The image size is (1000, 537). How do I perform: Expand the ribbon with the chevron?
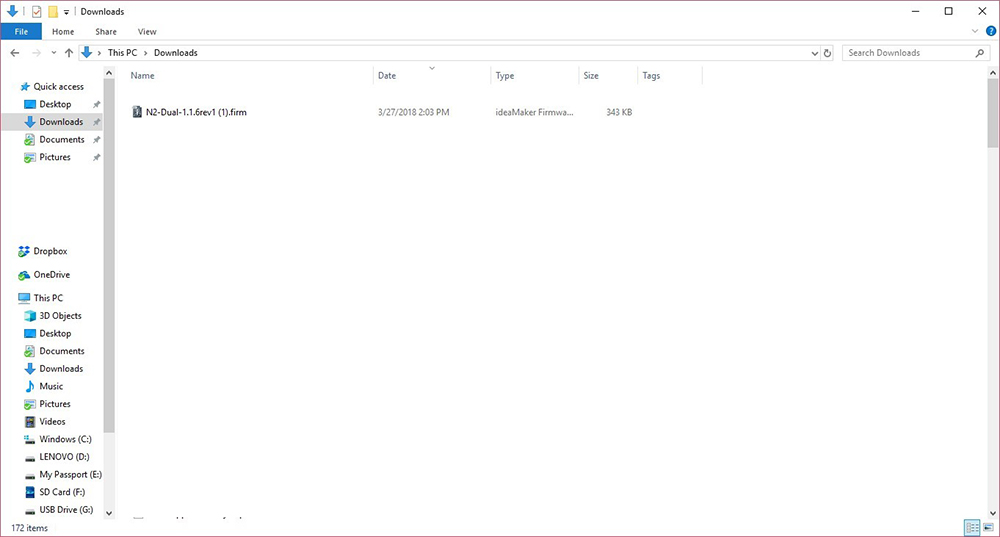977,32
